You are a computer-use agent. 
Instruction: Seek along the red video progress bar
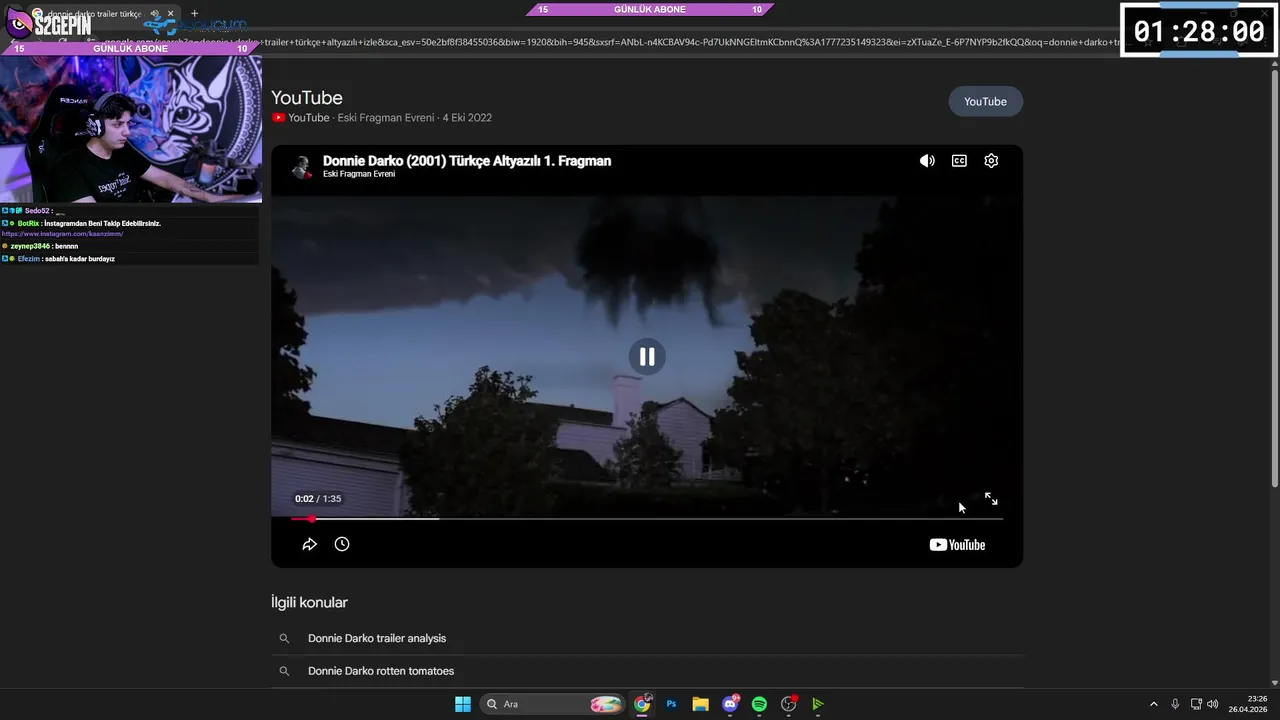pos(647,519)
